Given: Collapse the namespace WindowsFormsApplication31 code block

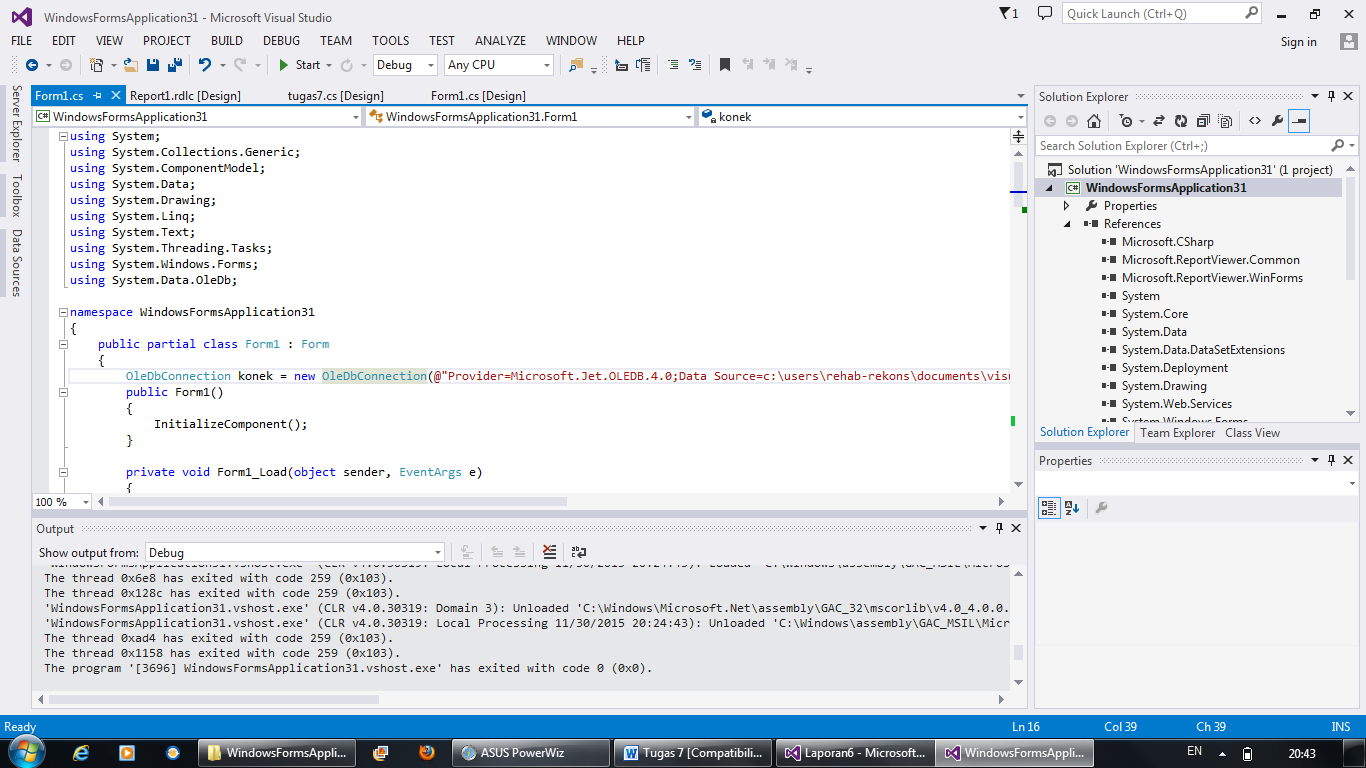Looking at the screenshot, I should point(63,312).
